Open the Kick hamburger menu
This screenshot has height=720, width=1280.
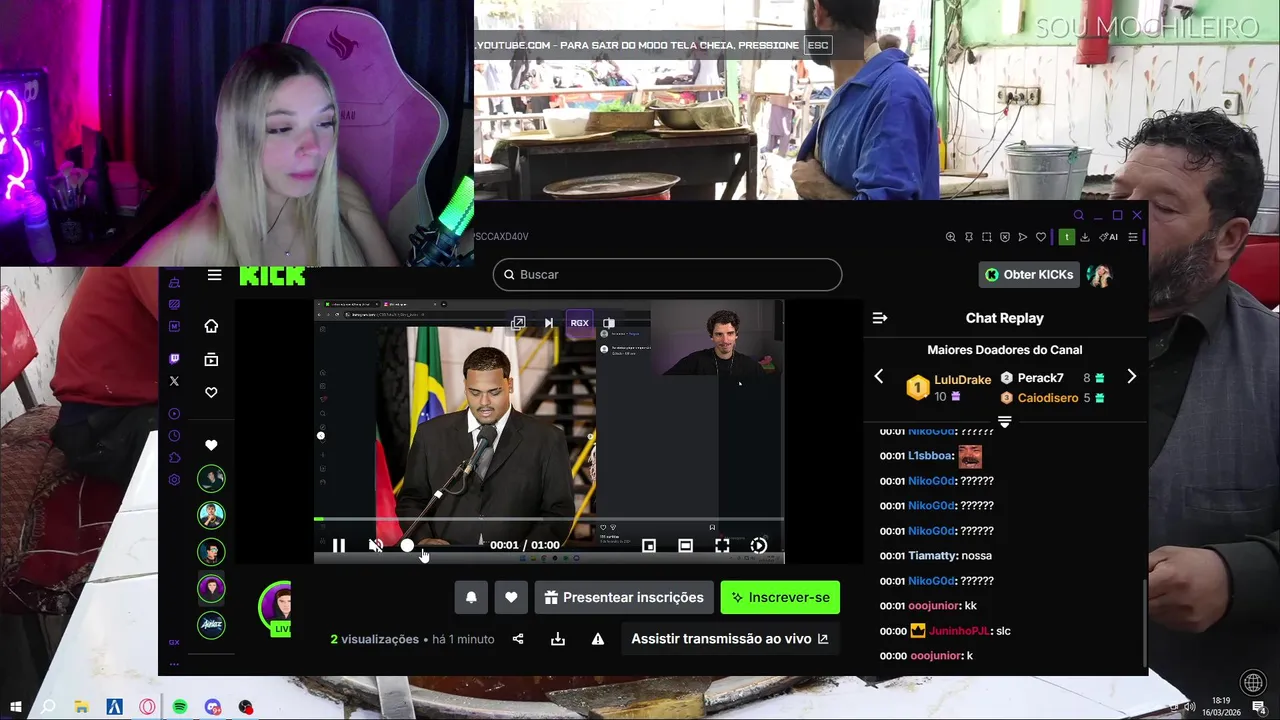tap(214, 275)
